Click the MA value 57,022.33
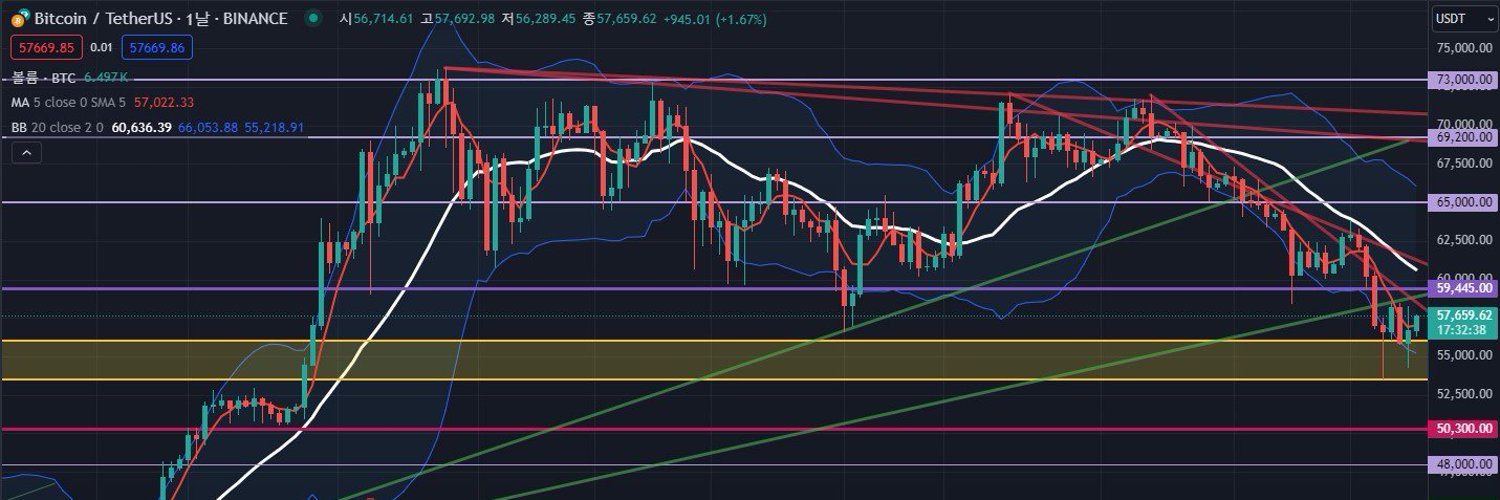This screenshot has width=1500, height=500. pyautogui.click(x=163, y=102)
